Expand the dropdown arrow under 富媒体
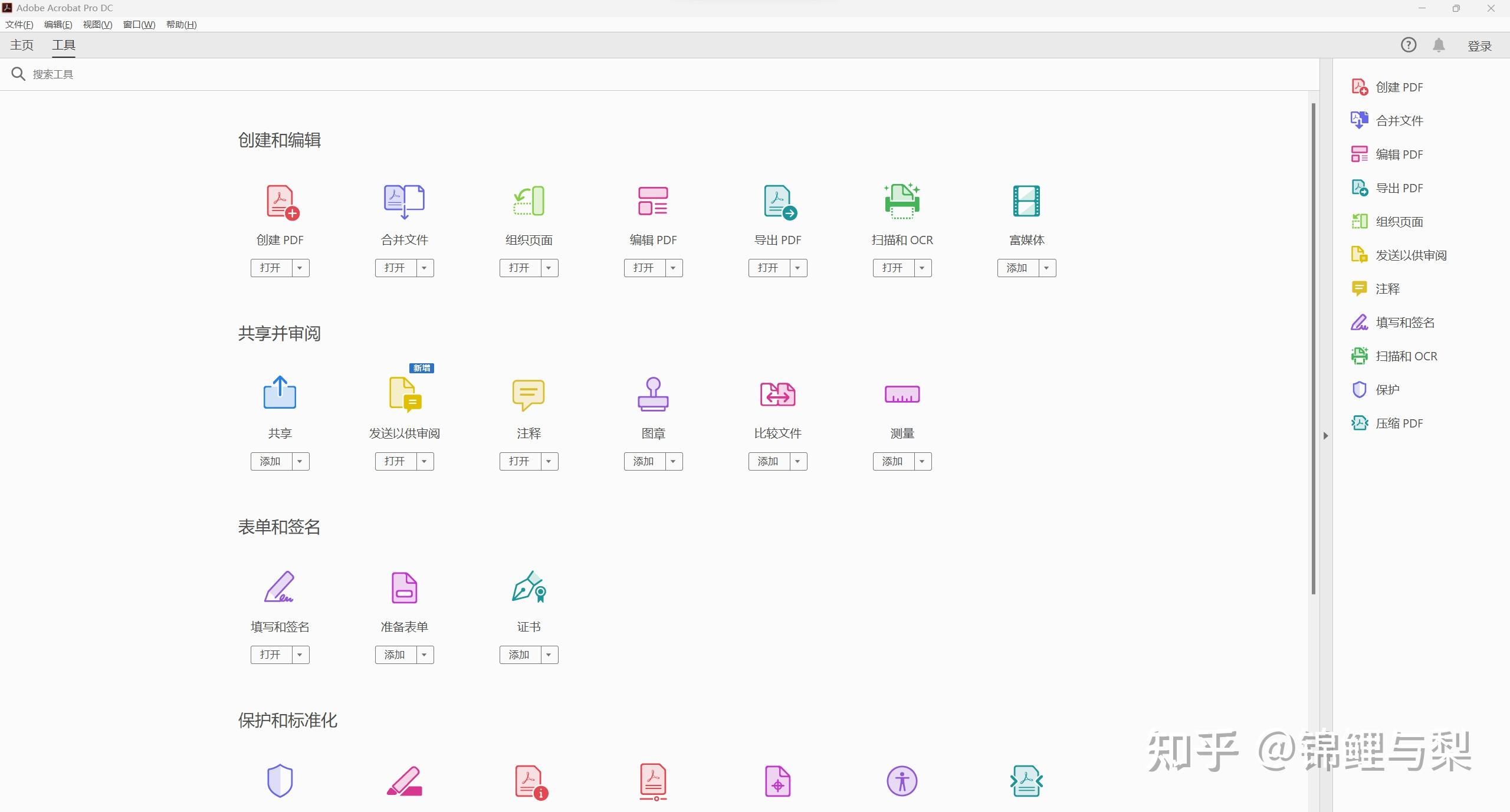The image size is (1510, 812). 1047,268
